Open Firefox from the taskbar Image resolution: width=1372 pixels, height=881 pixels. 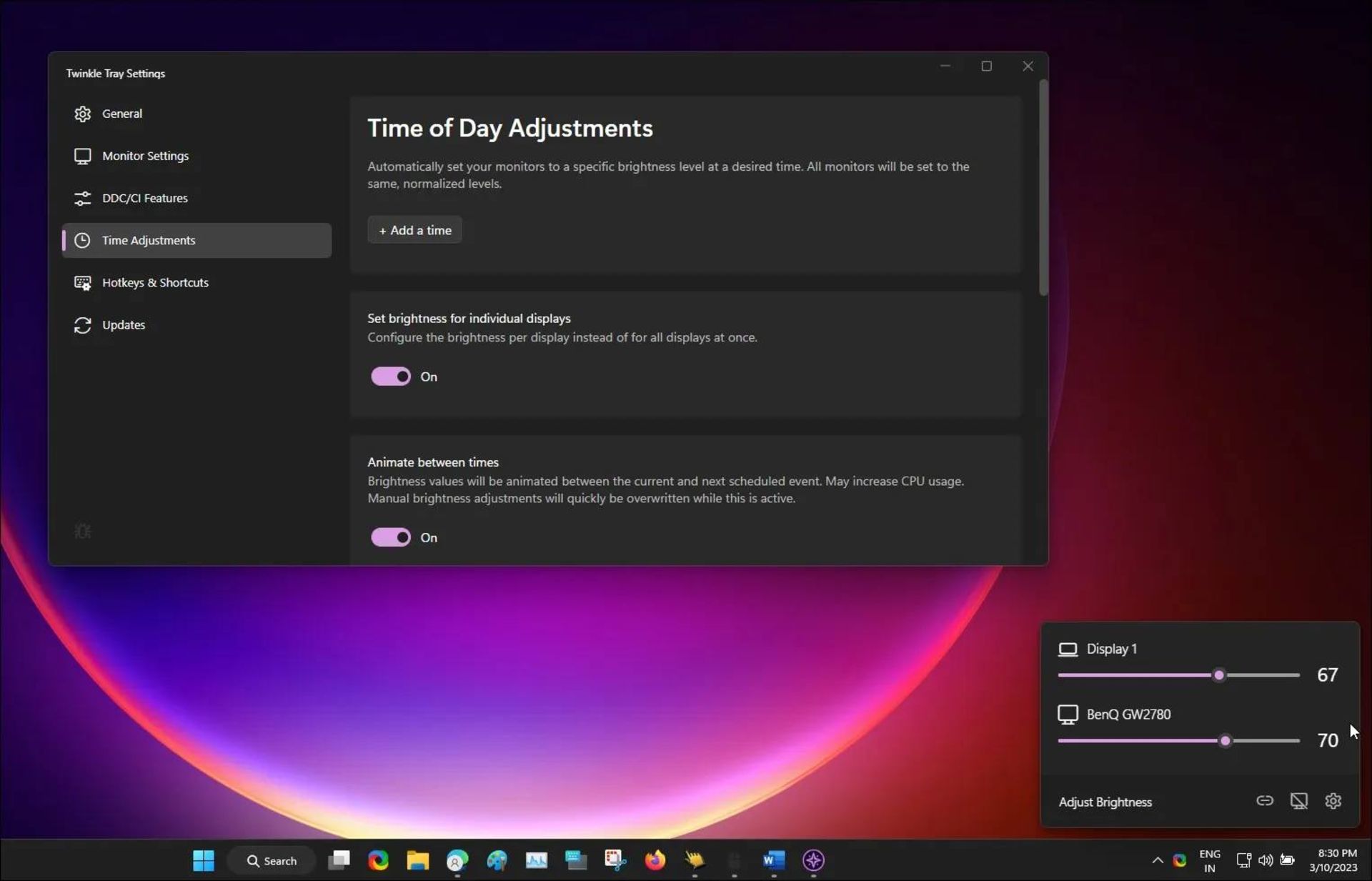(655, 860)
